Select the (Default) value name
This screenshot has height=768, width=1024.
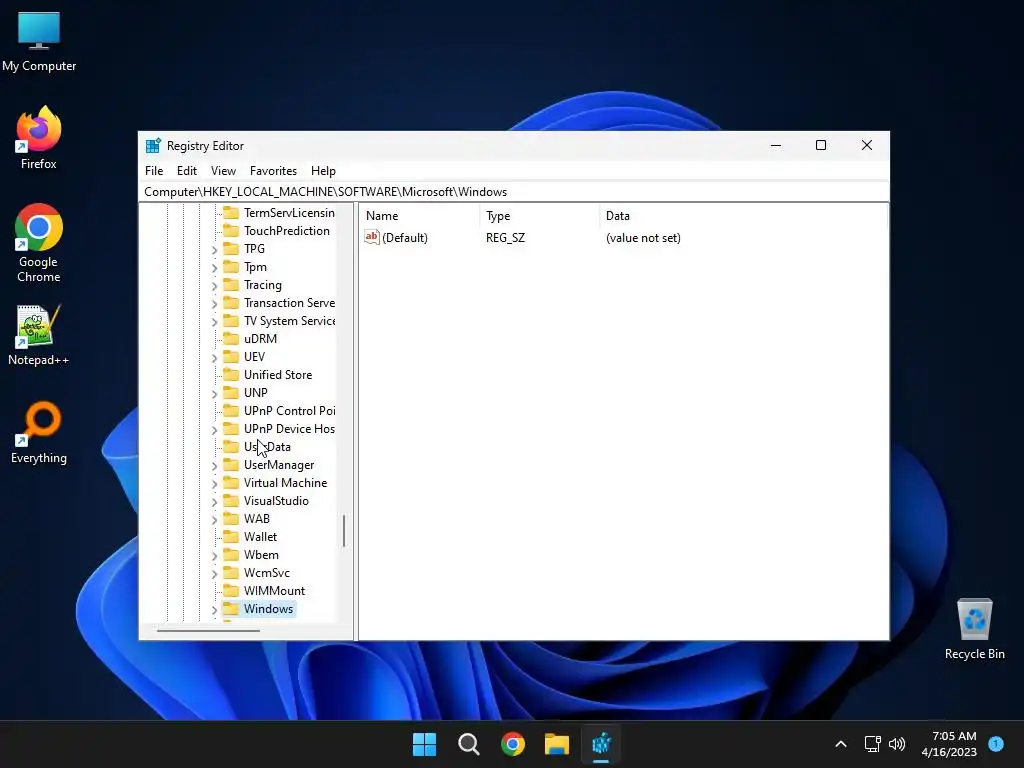click(405, 238)
